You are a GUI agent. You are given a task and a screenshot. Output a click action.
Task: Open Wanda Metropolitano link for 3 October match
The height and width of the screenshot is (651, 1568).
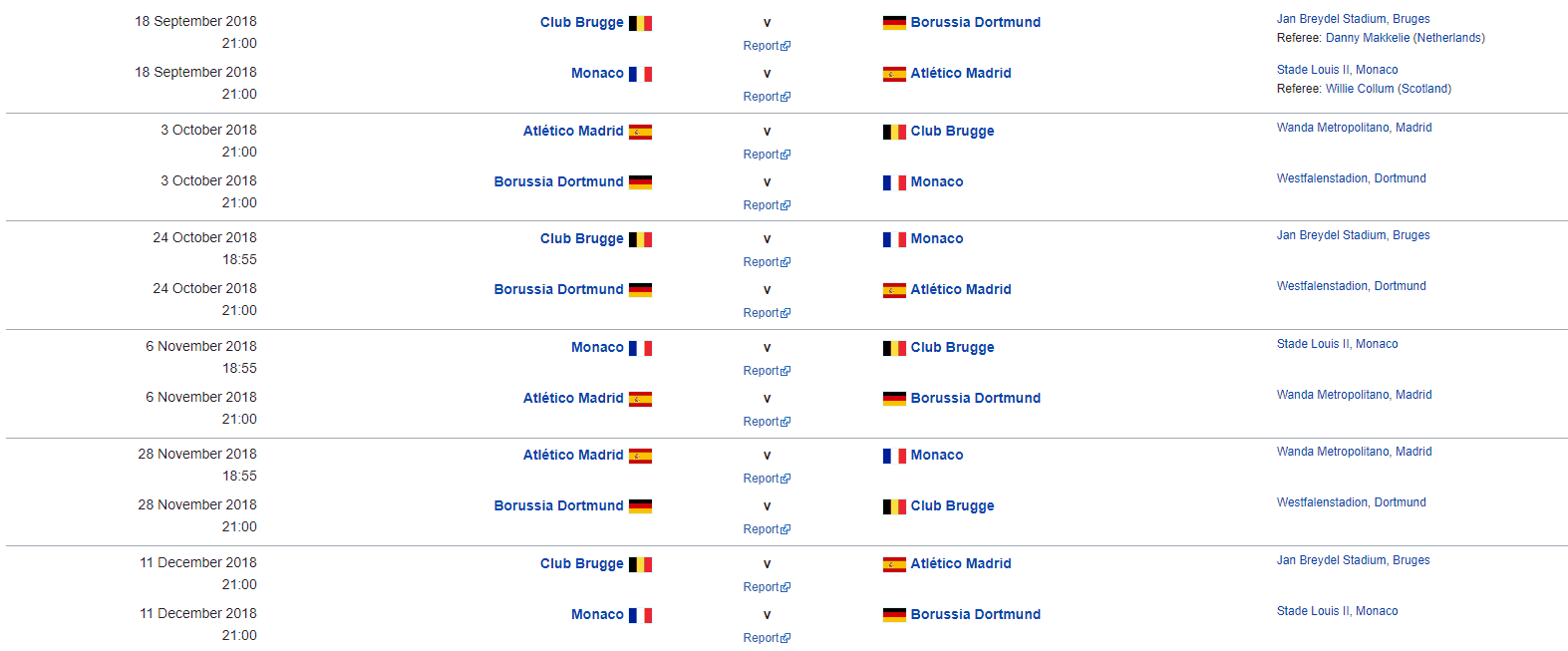pyautogui.click(x=1354, y=128)
